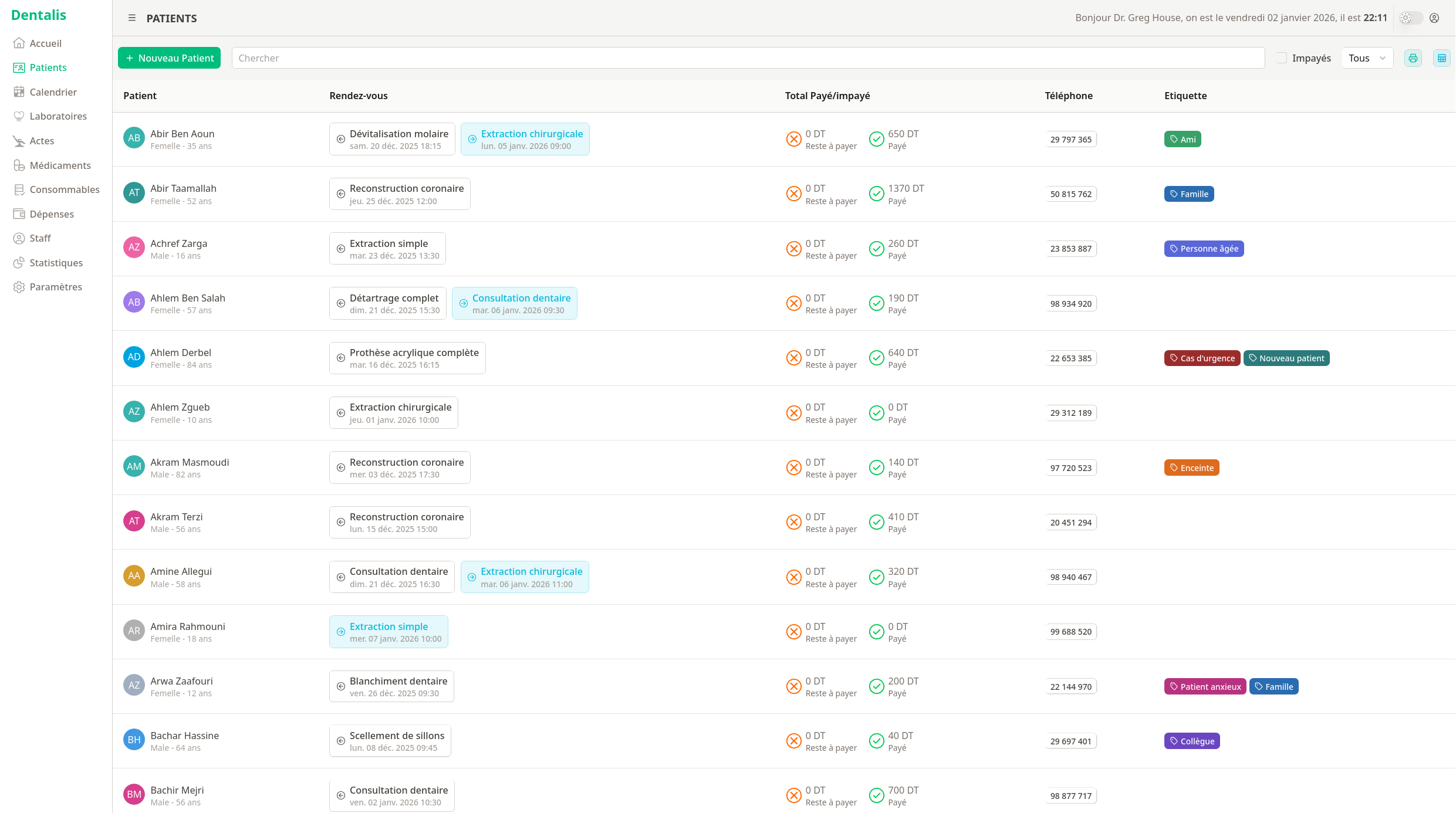
Task: Select the Médicaments pill icon in sidebar
Action: pos(19,165)
